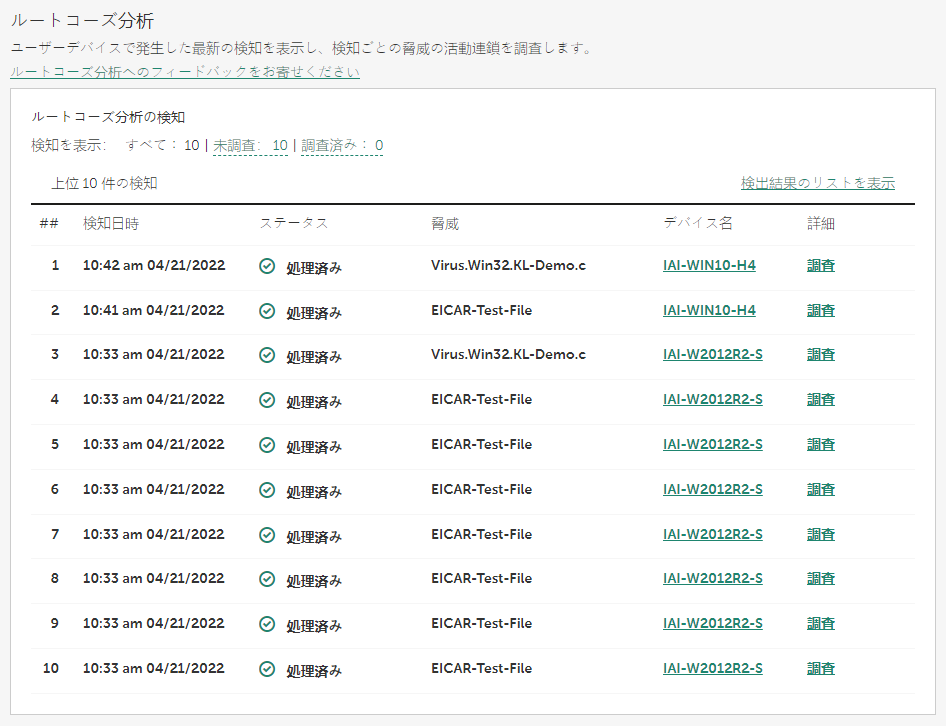Click Virus.Win32.KL-Demo.c threat in row 1
This screenshot has height=726, width=946.
[x=508, y=266]
